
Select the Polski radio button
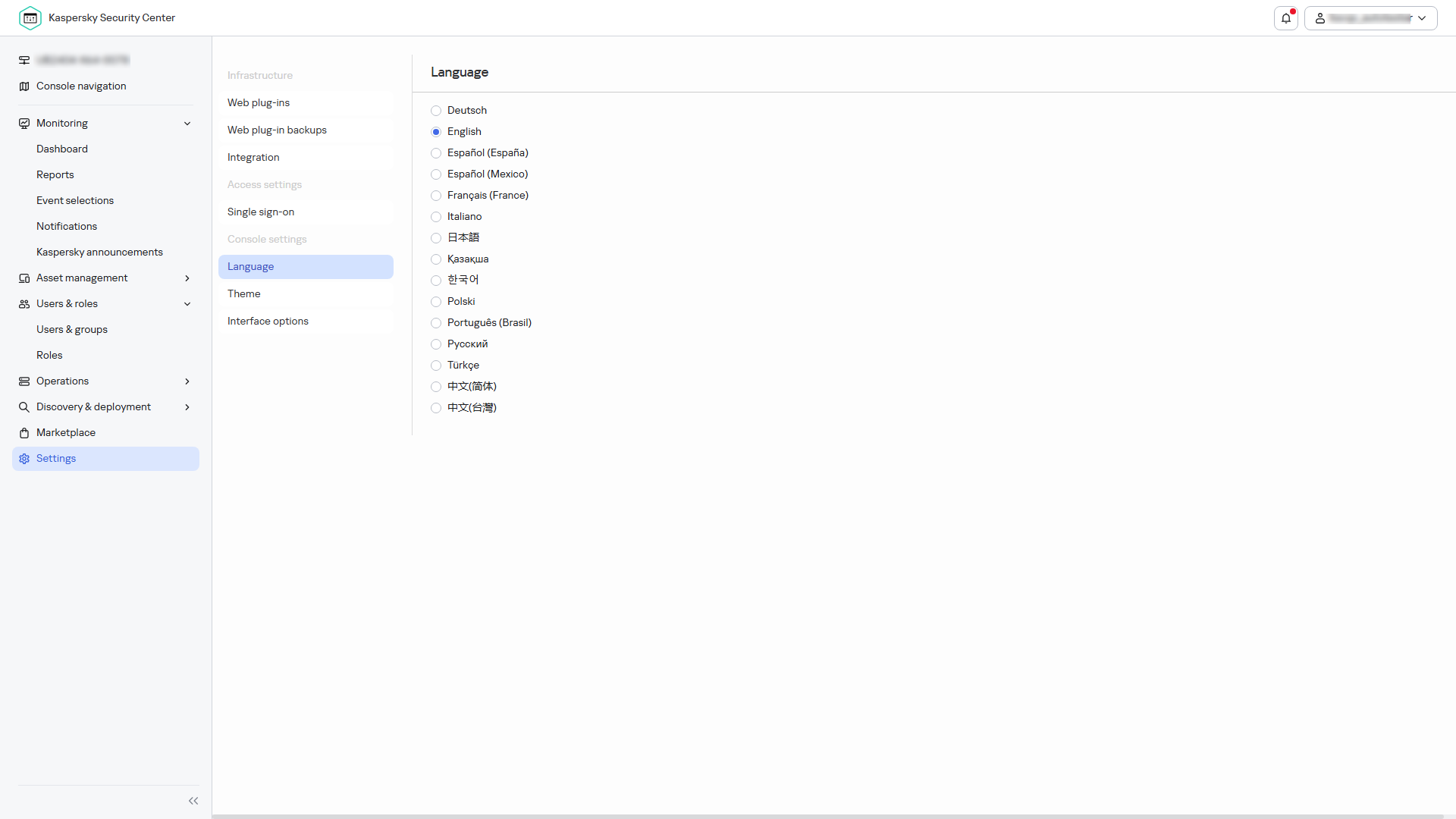coord(436,302)
